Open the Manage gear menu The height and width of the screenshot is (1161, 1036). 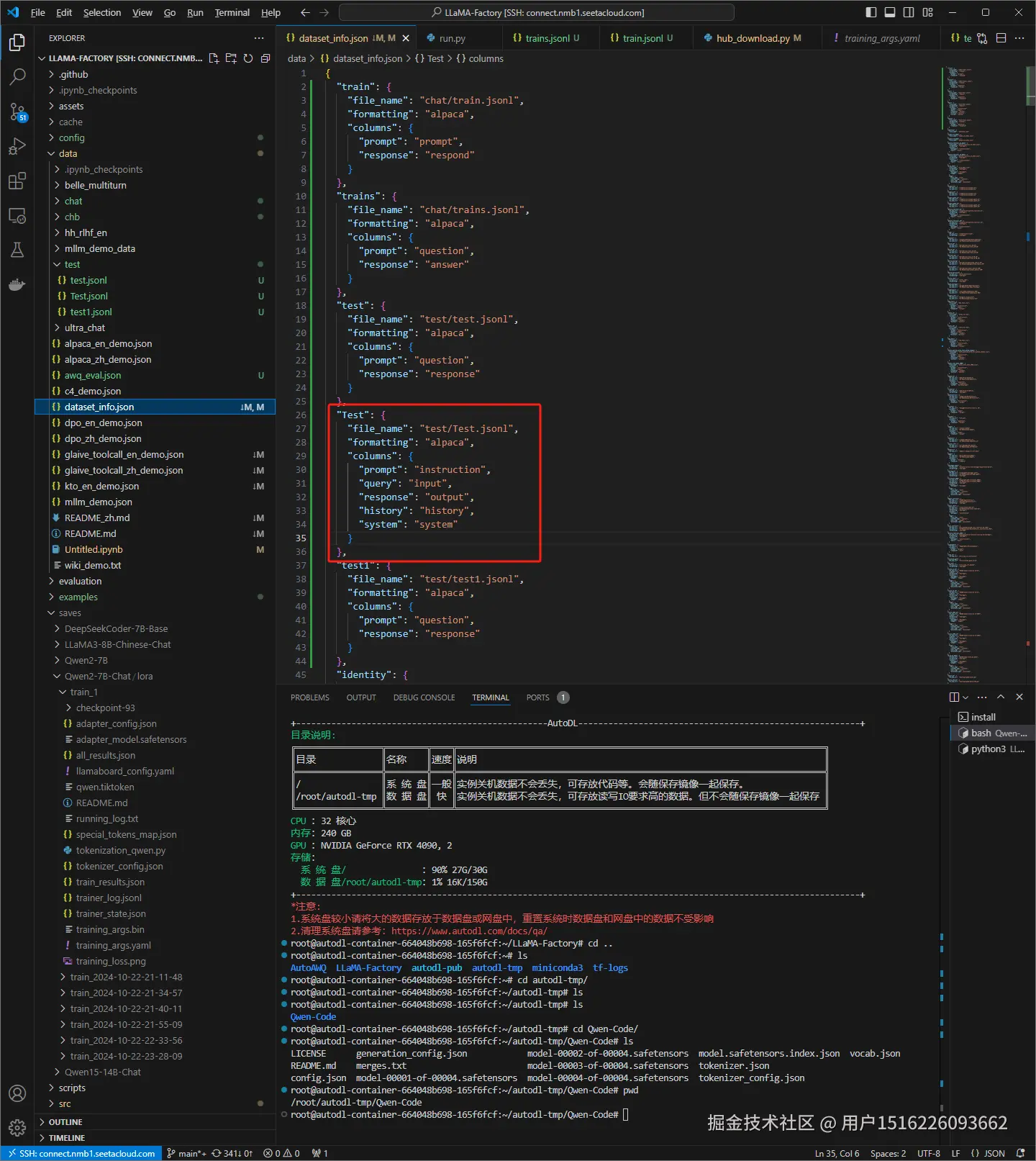pos(17,1128)
